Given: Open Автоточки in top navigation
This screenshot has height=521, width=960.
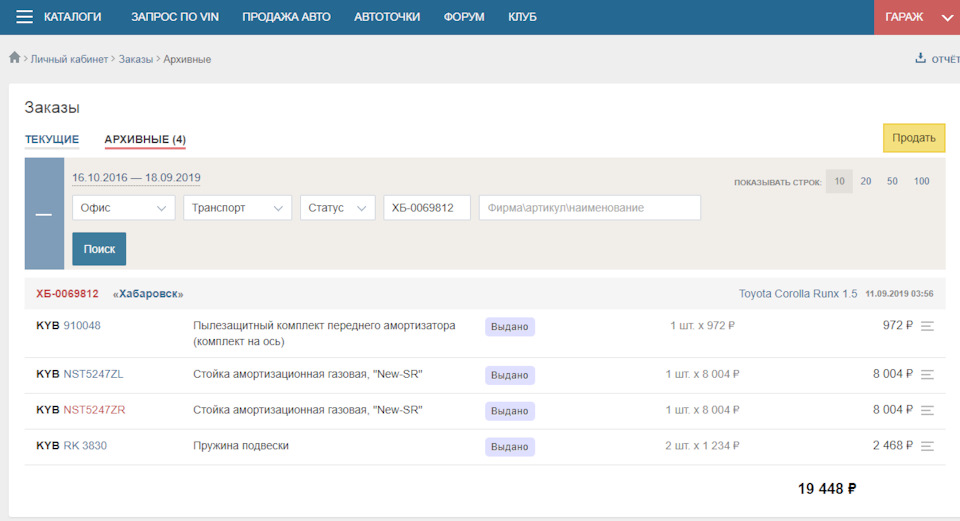Looking at the screenshot, I should [387, 17].
